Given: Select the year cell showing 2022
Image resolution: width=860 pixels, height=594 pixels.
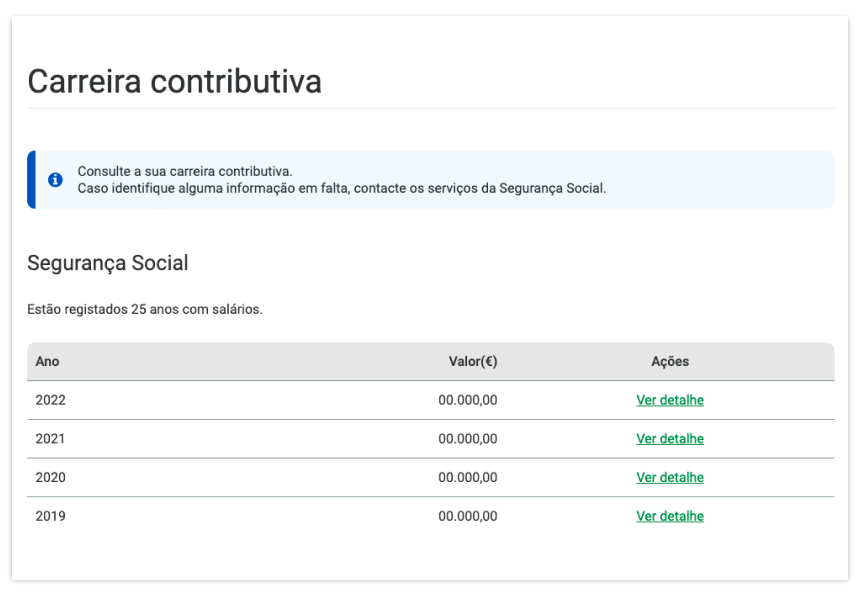Looking at the screenshot, I should 50,400.
